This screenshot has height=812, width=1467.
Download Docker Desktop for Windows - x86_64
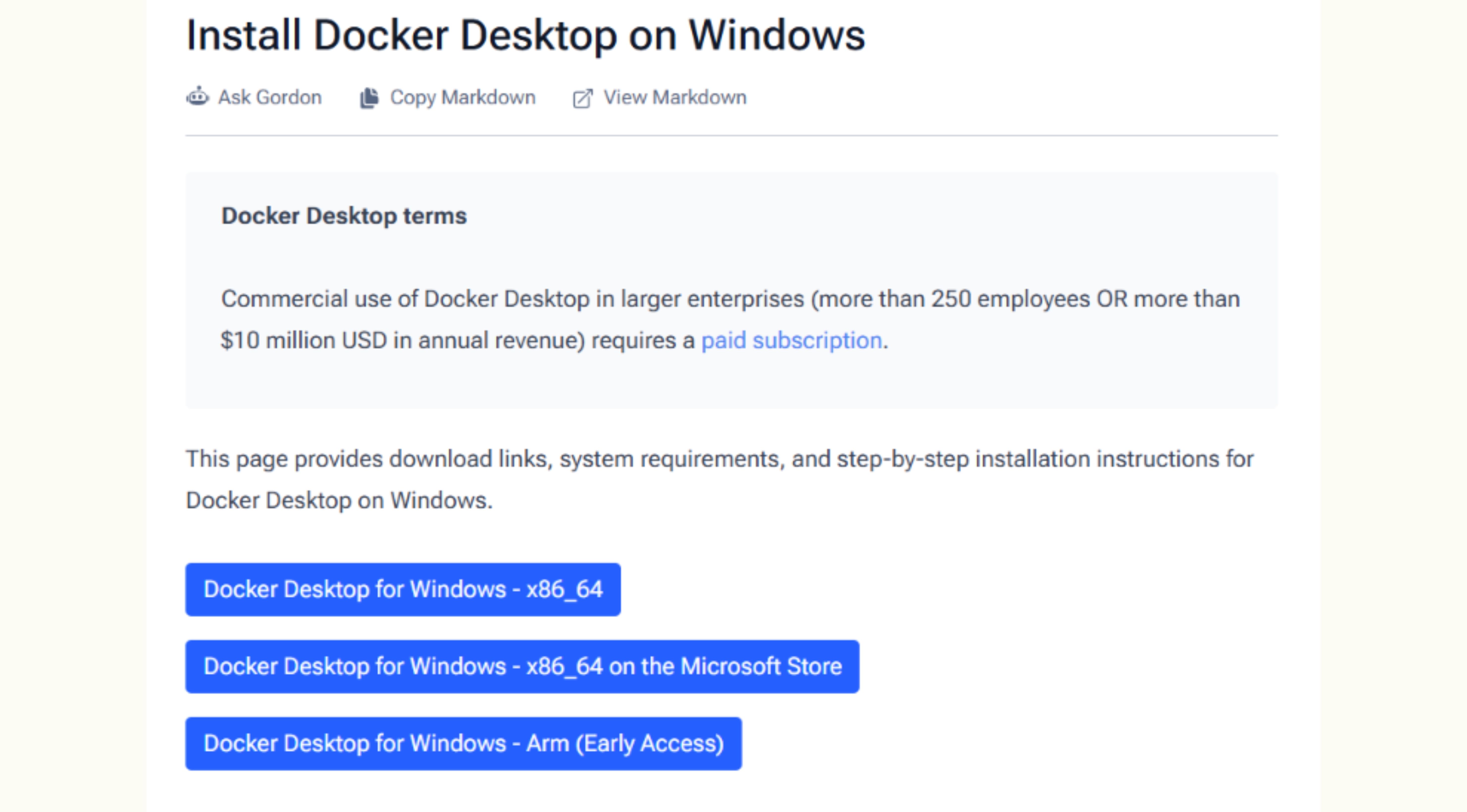coord(403,589)
